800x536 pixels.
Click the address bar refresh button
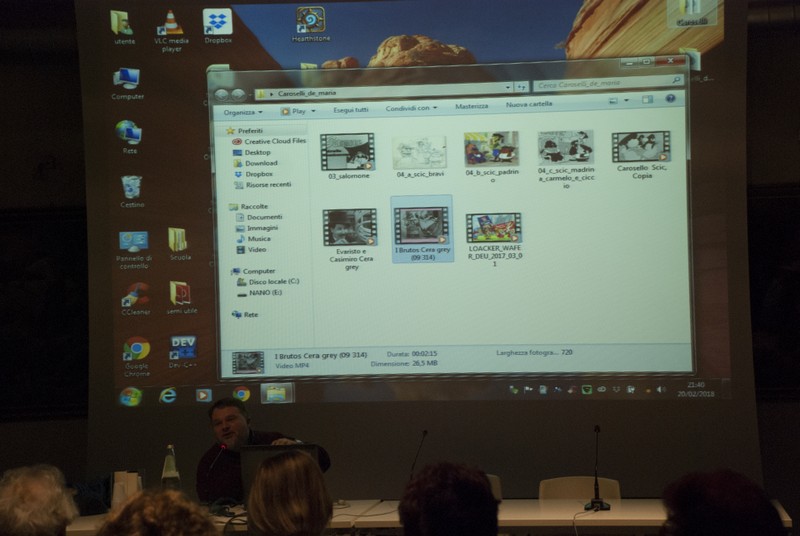coord(521,87)
